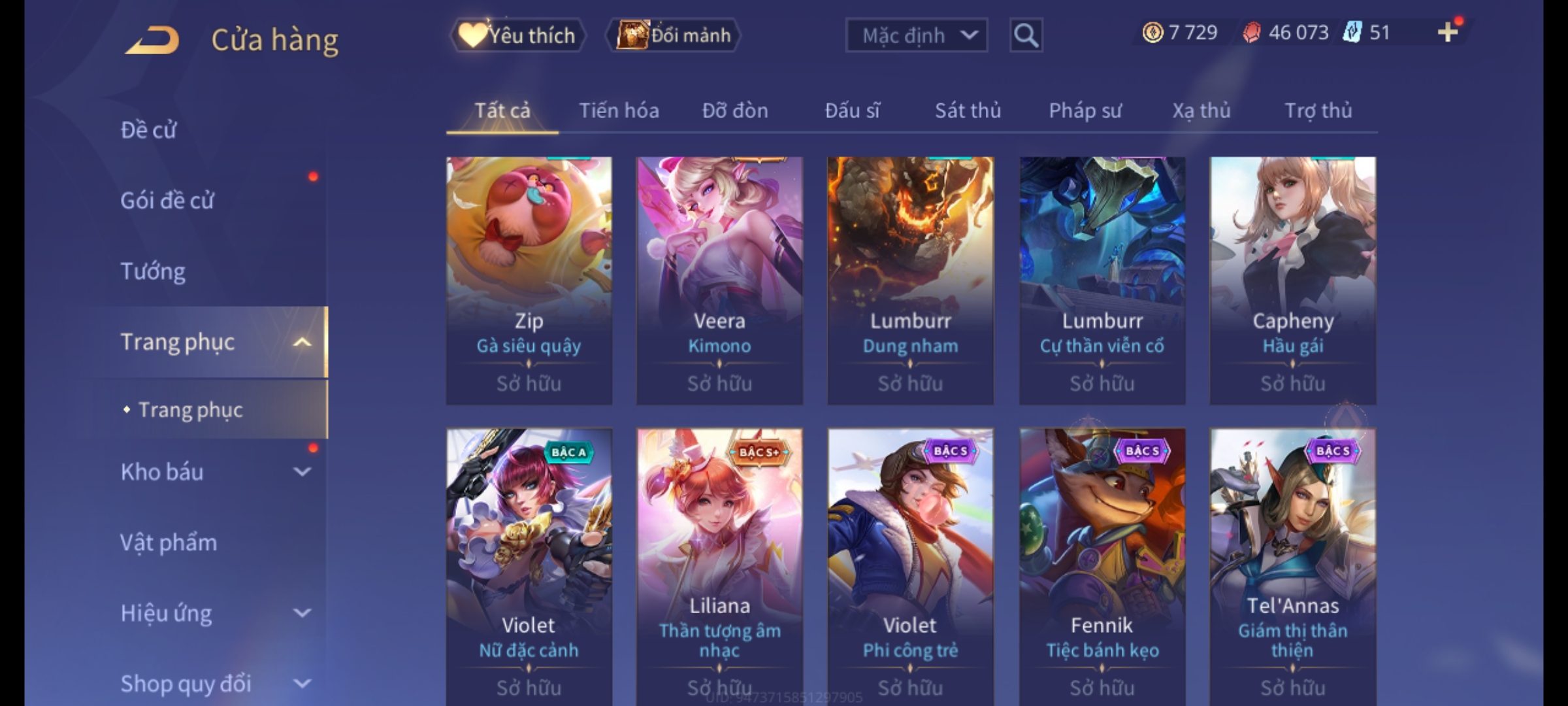Select the Veera Kimono skin card
The width and height of the screenshot is (1568, 706).
(719, 280)
